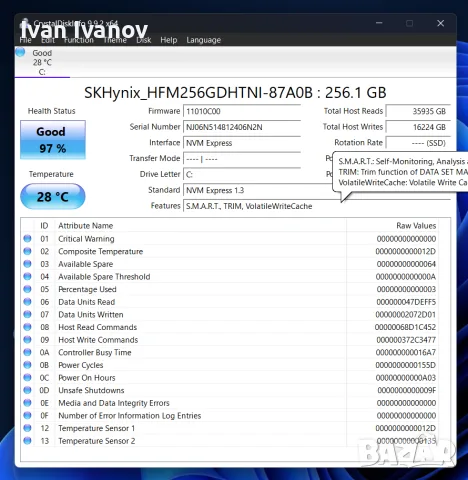
Task: Select the Media and Data Integrity Errors name
Action: 114,403
